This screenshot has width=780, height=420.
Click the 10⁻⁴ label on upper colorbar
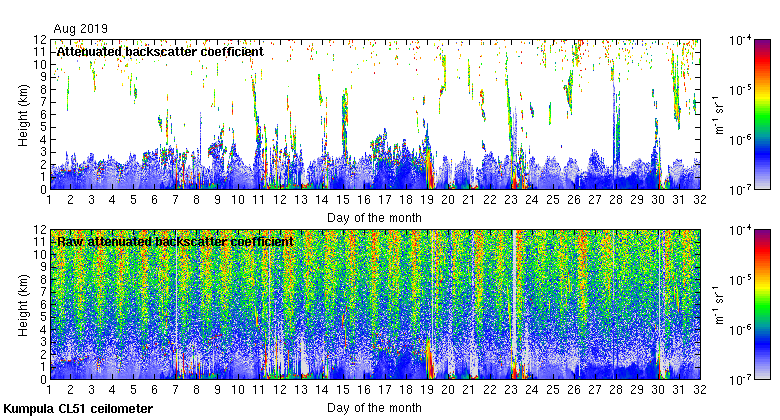[743, 40]
